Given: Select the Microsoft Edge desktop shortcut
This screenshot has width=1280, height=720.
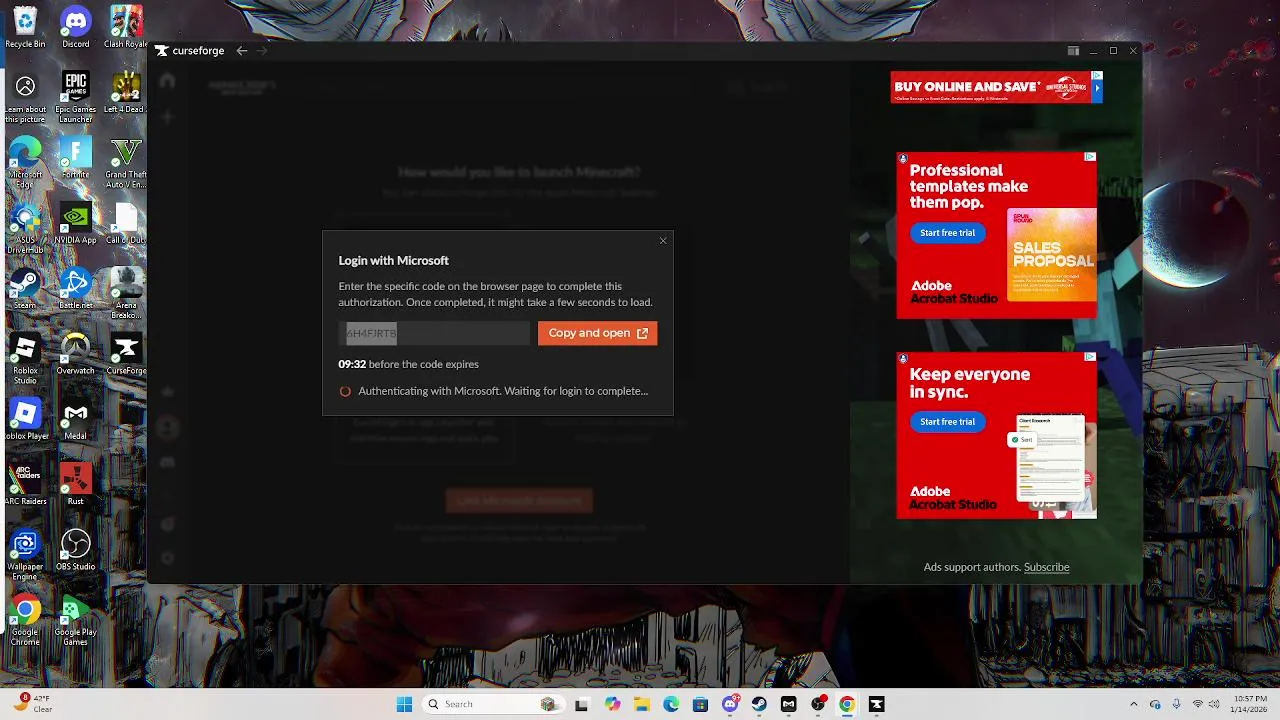Looking at the screenshot, I should point(25,162).
